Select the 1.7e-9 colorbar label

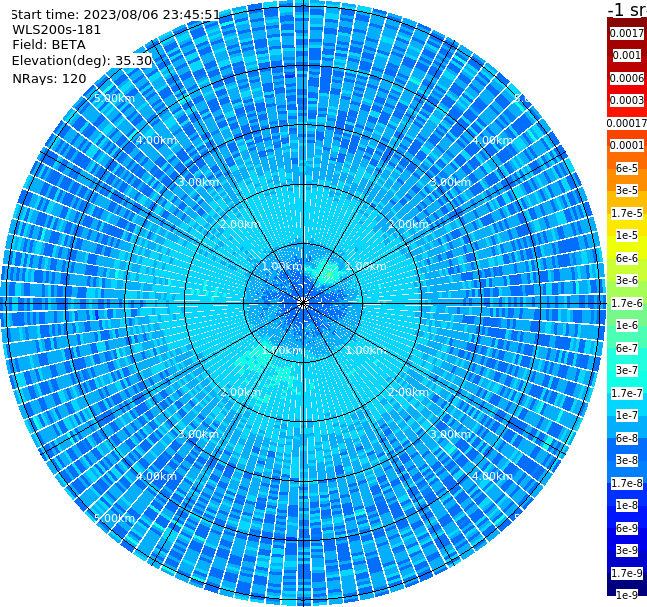pos(627,573)
